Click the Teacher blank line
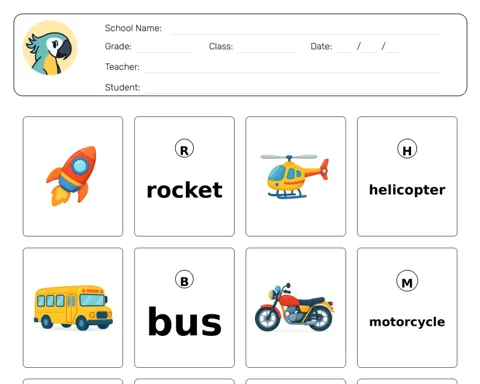The image size is (480, 384). (292, 72)
